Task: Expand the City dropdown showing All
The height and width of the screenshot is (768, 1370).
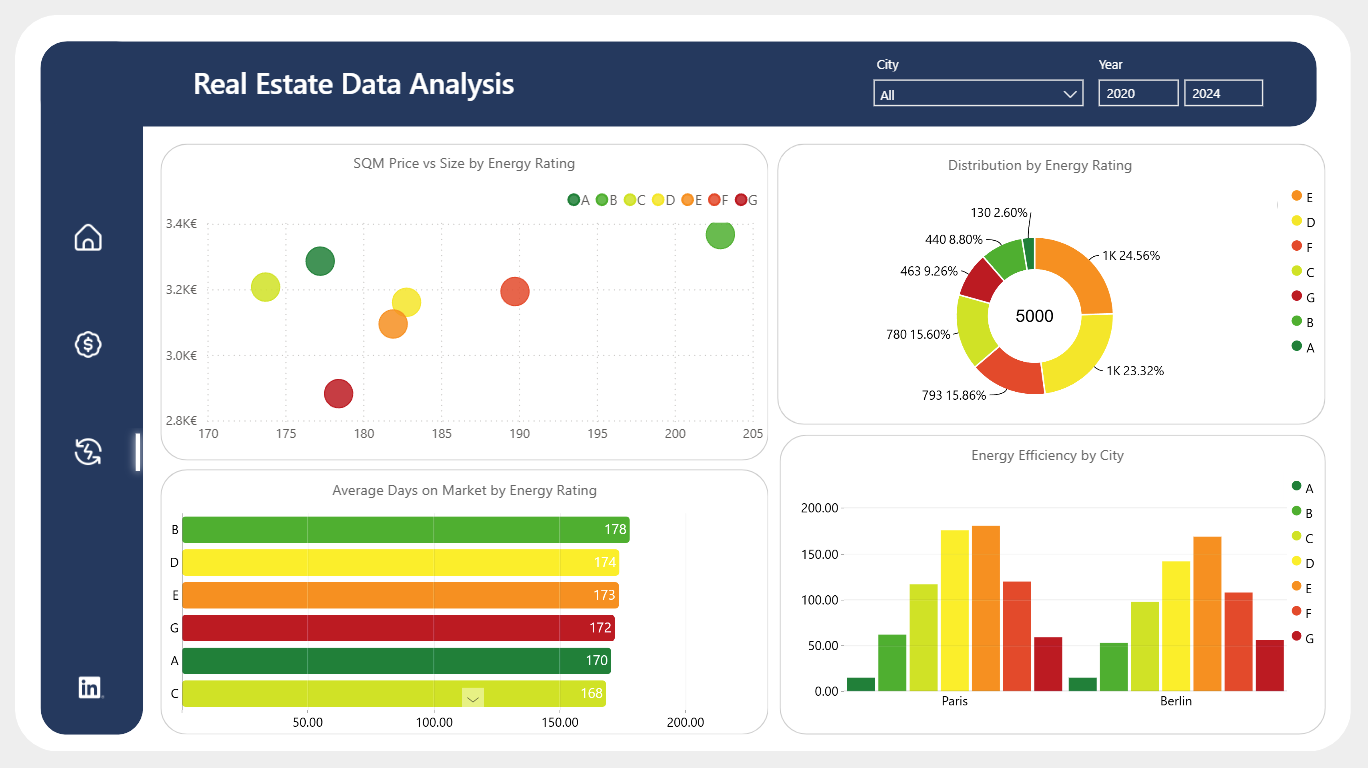Action: click(978, 94)
